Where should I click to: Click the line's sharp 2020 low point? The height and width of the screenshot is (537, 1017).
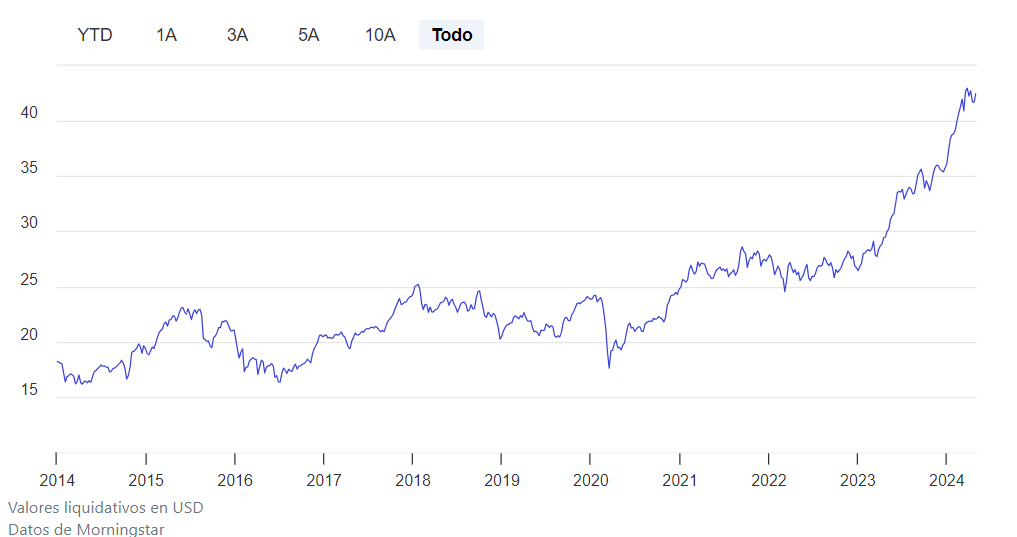(x=609, y=367)
